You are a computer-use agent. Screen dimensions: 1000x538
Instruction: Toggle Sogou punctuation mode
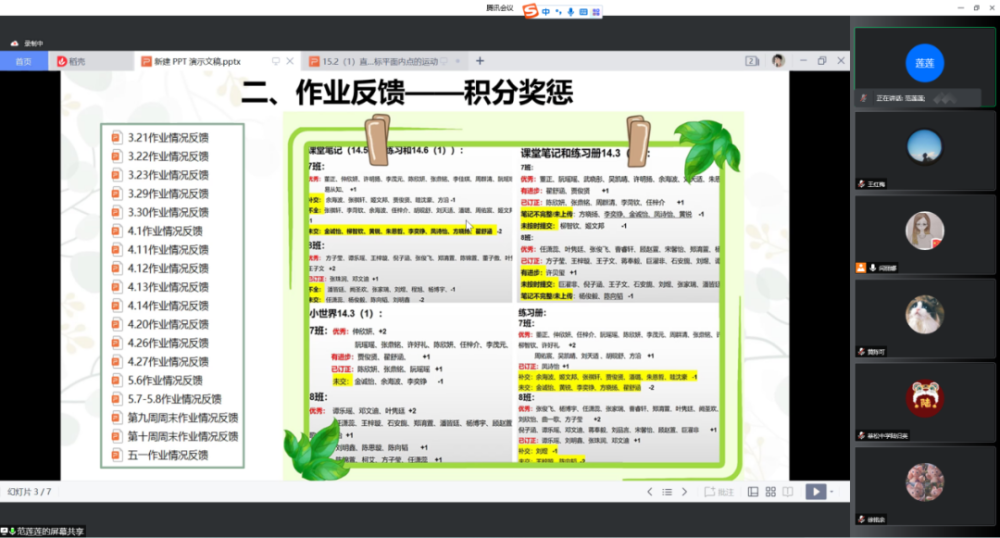[558, 11]
